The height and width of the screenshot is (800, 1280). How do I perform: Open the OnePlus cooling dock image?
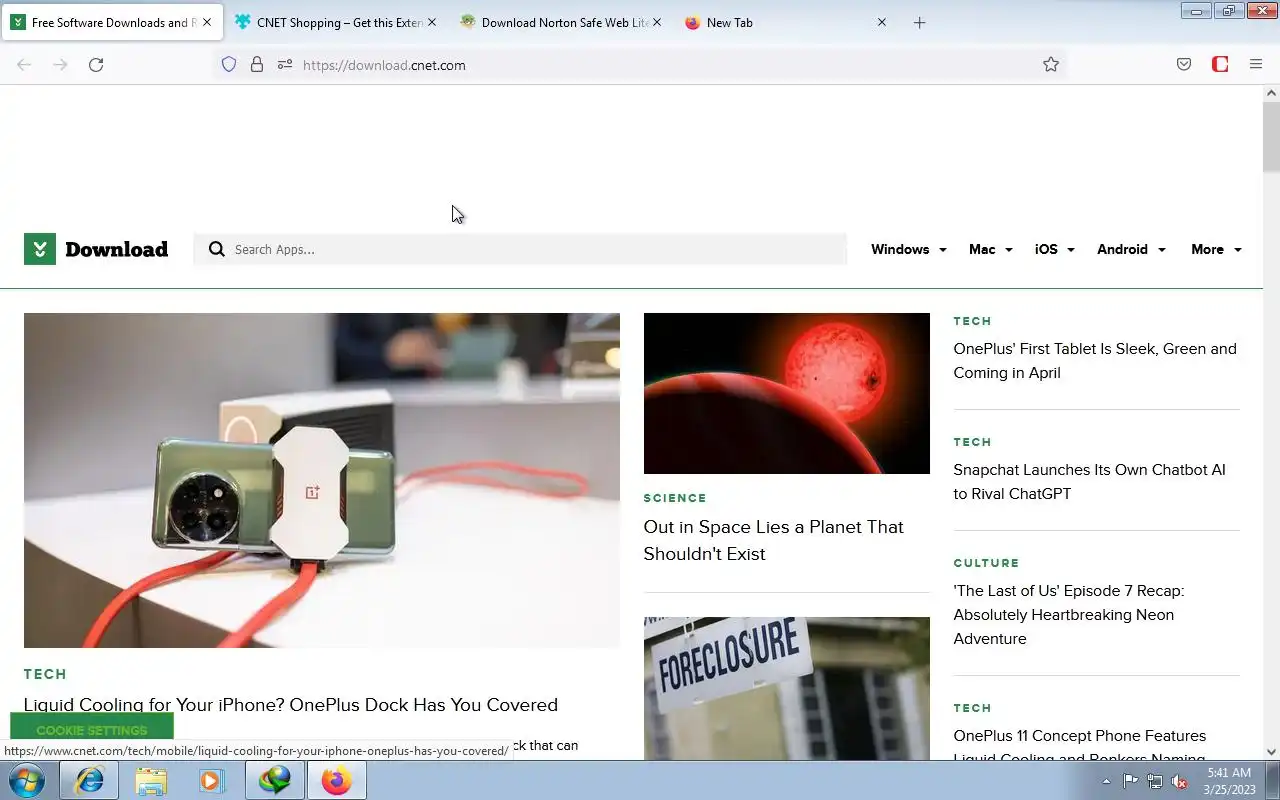[x=322, y=480]
